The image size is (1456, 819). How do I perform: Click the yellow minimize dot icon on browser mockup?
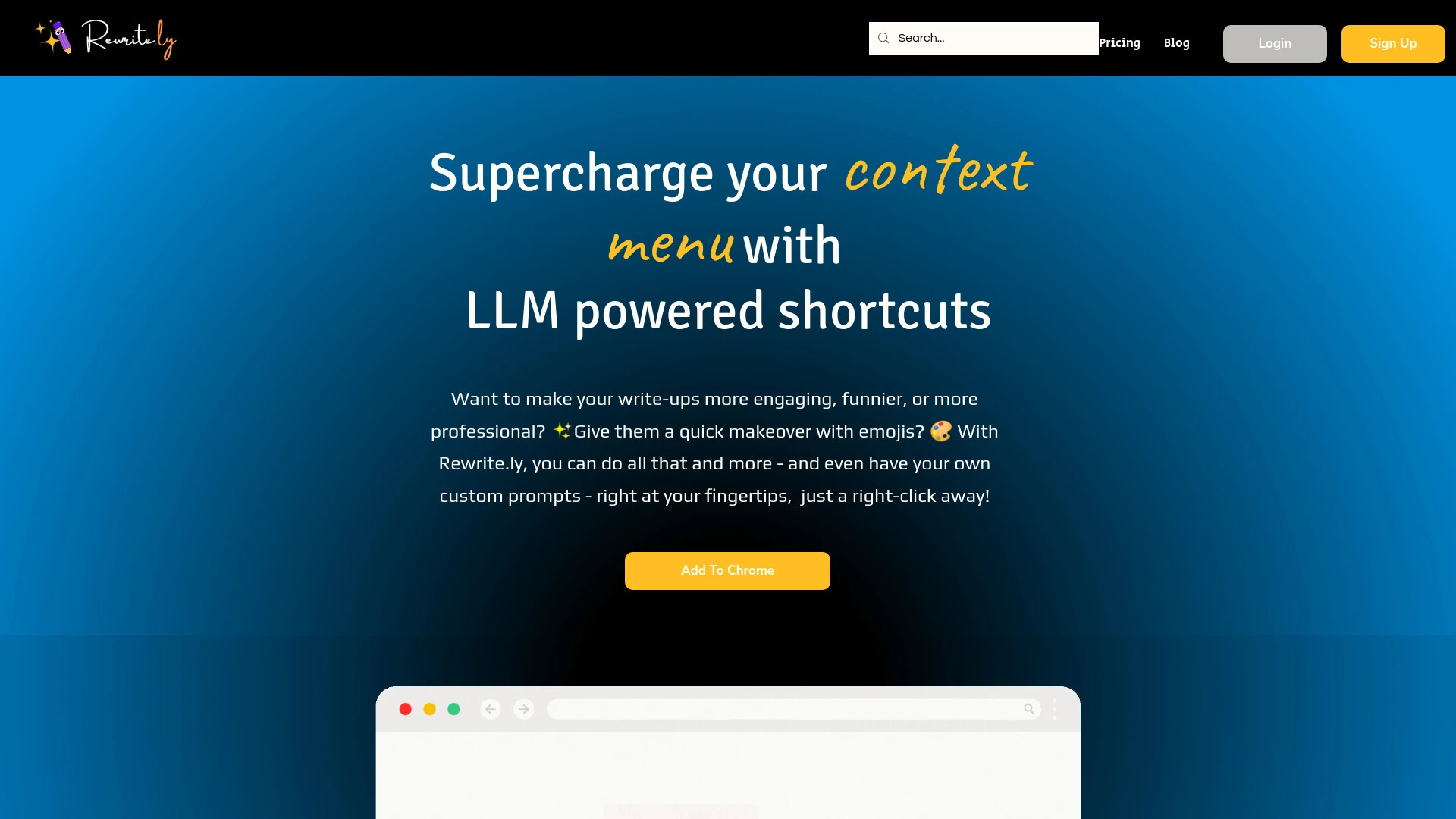429,709
